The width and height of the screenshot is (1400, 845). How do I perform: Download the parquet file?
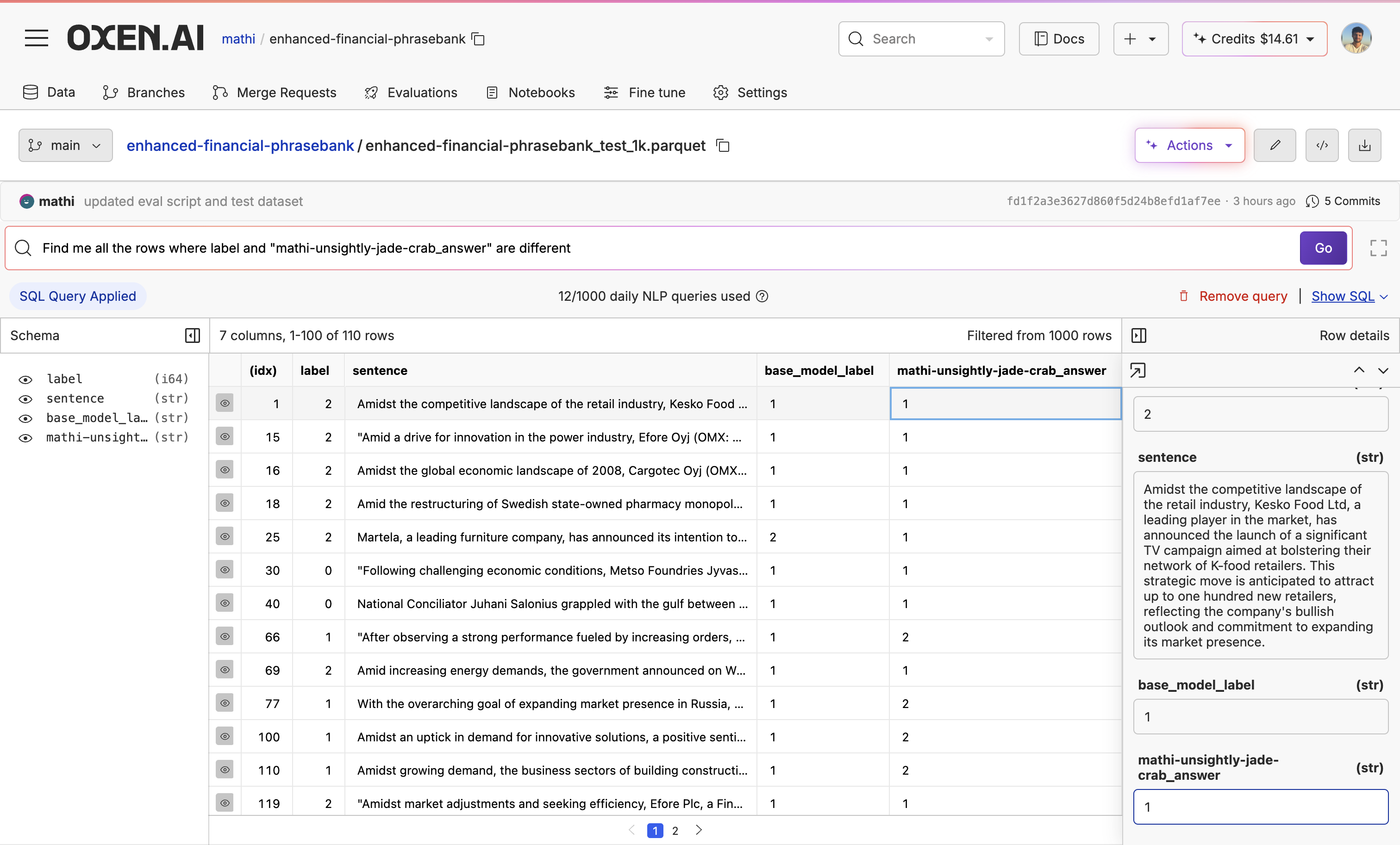tap(1364, 145)
